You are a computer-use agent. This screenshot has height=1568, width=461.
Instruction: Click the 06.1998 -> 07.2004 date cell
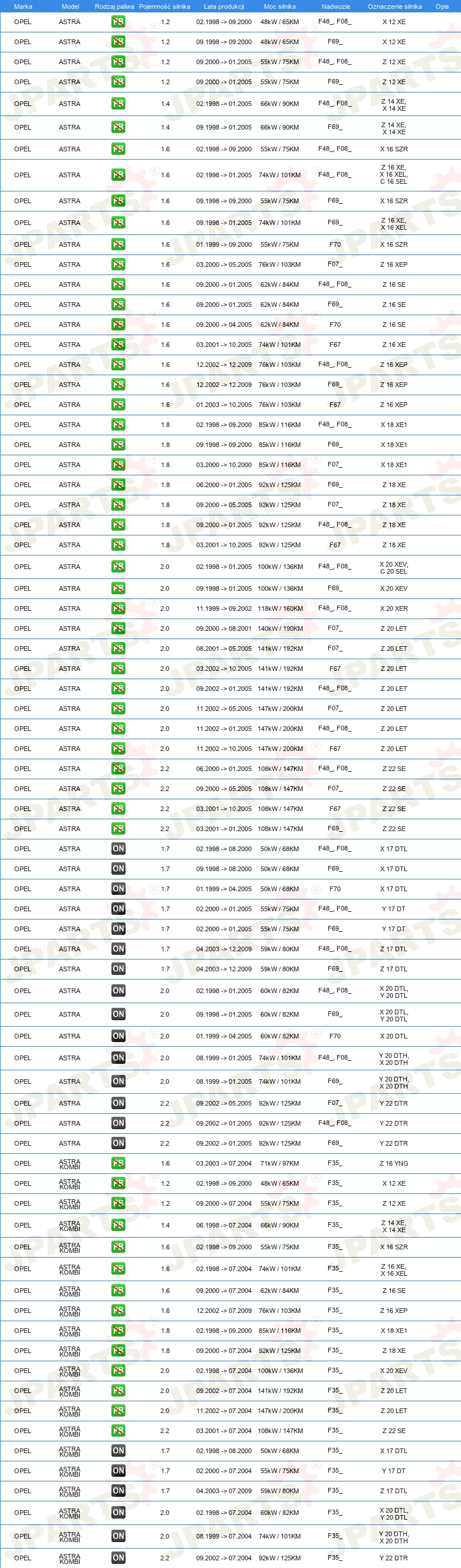(x=224, y=1226)
